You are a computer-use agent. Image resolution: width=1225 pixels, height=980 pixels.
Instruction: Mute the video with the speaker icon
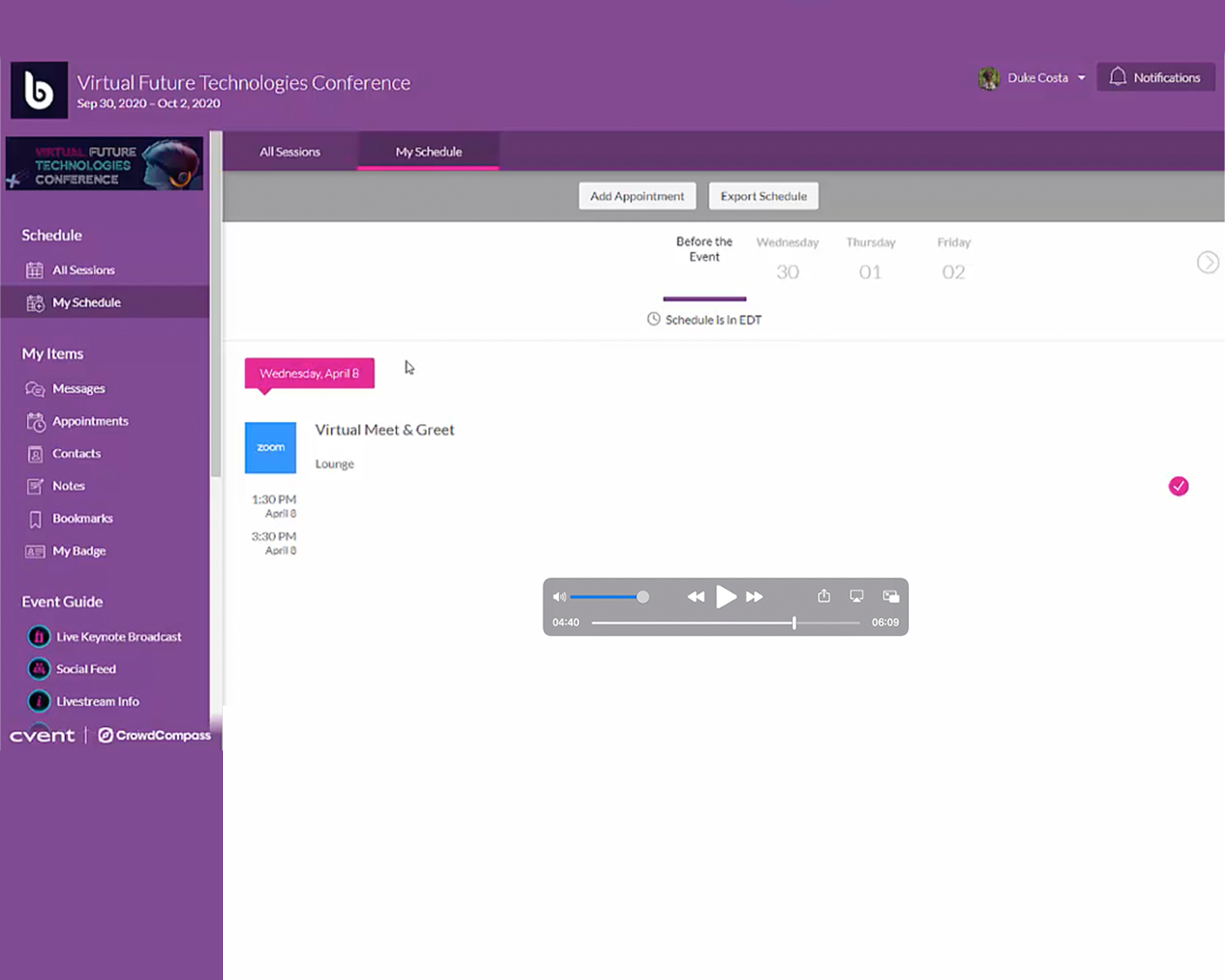[559, 597]
